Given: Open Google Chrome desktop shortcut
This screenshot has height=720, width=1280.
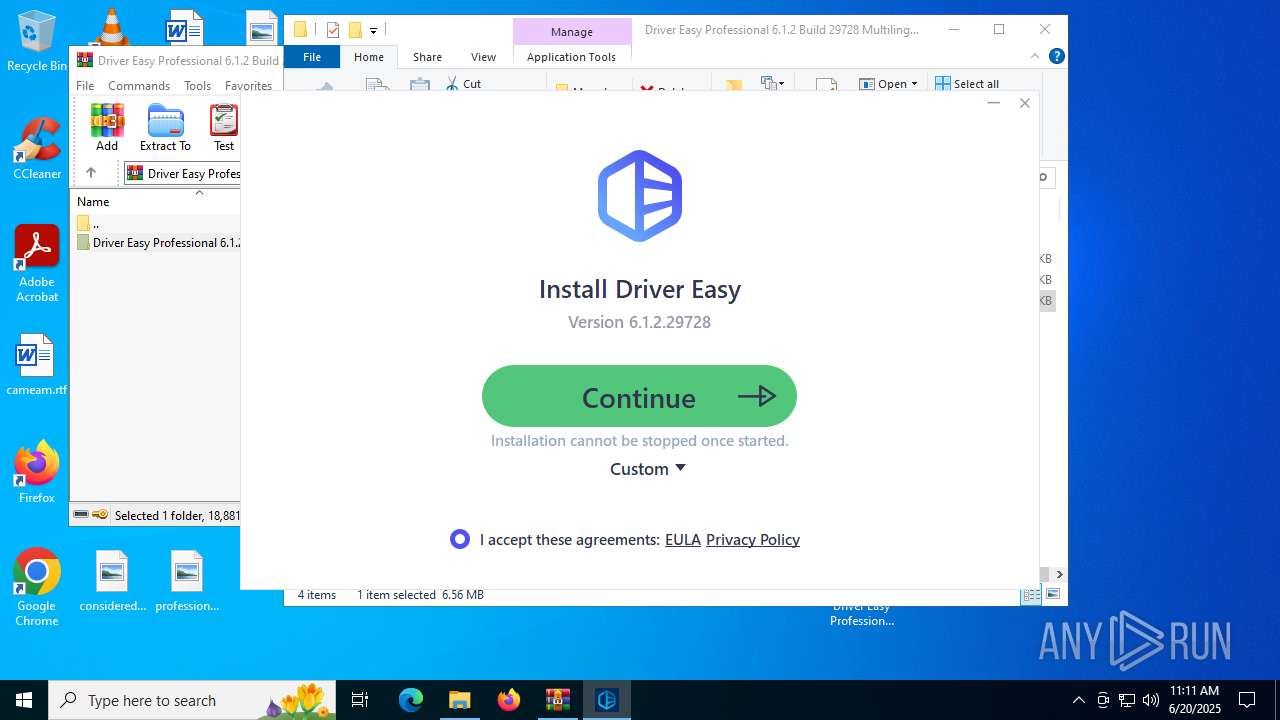Looking at the screenshot, I should pos(37,588).
